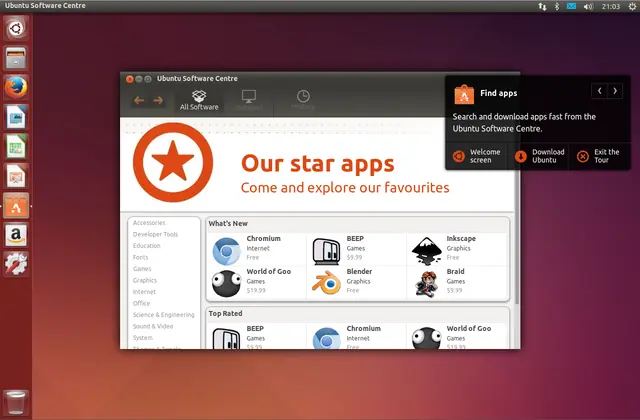Viewport: 640px width, 420px height.
Task: Launch Firefox from the launcher
Action: click(x=16, y=87)
